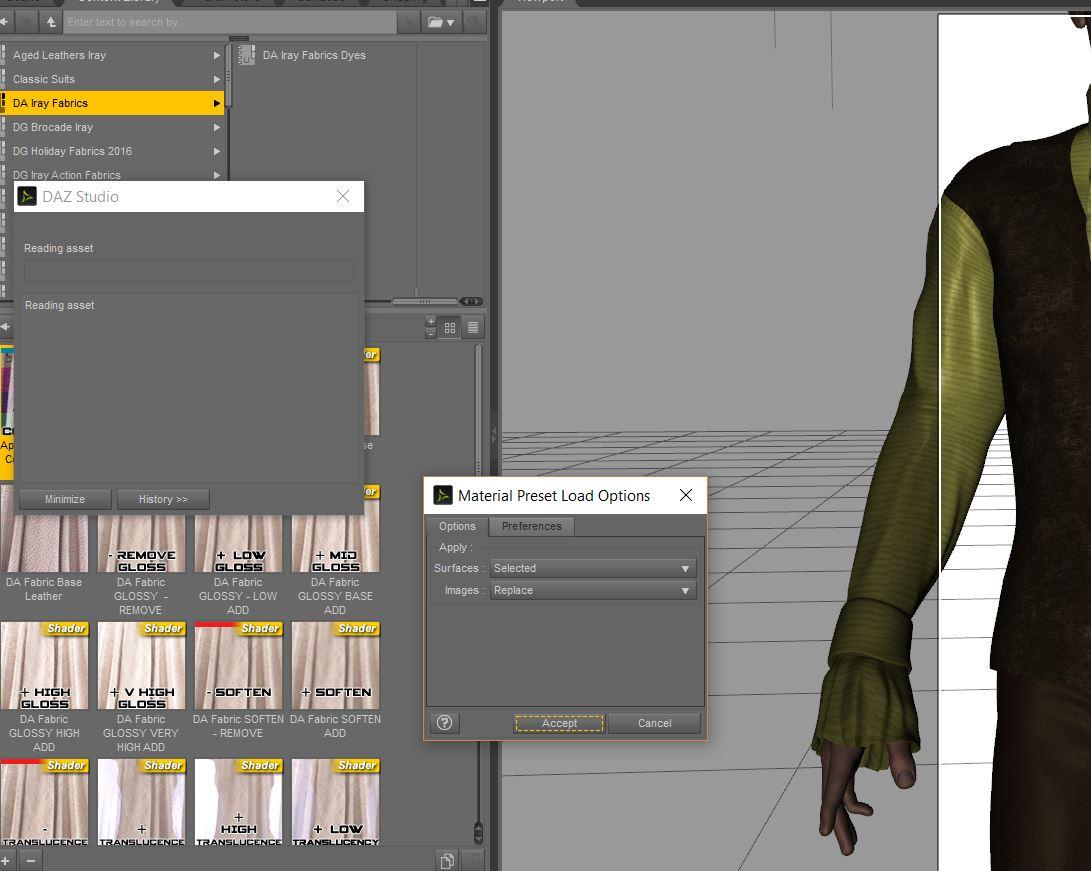
Task: Expand DG Holiday Fabrics 2016 arrow
Action: pos(216,151)
